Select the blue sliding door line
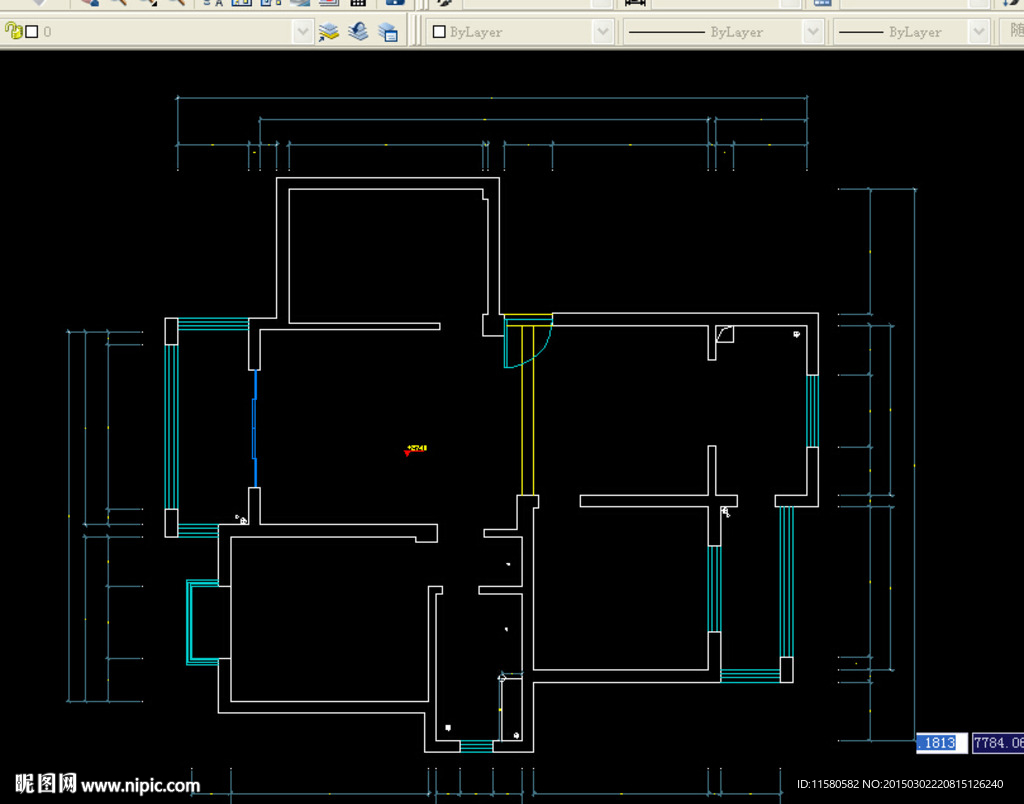 [x=255, y=430]
